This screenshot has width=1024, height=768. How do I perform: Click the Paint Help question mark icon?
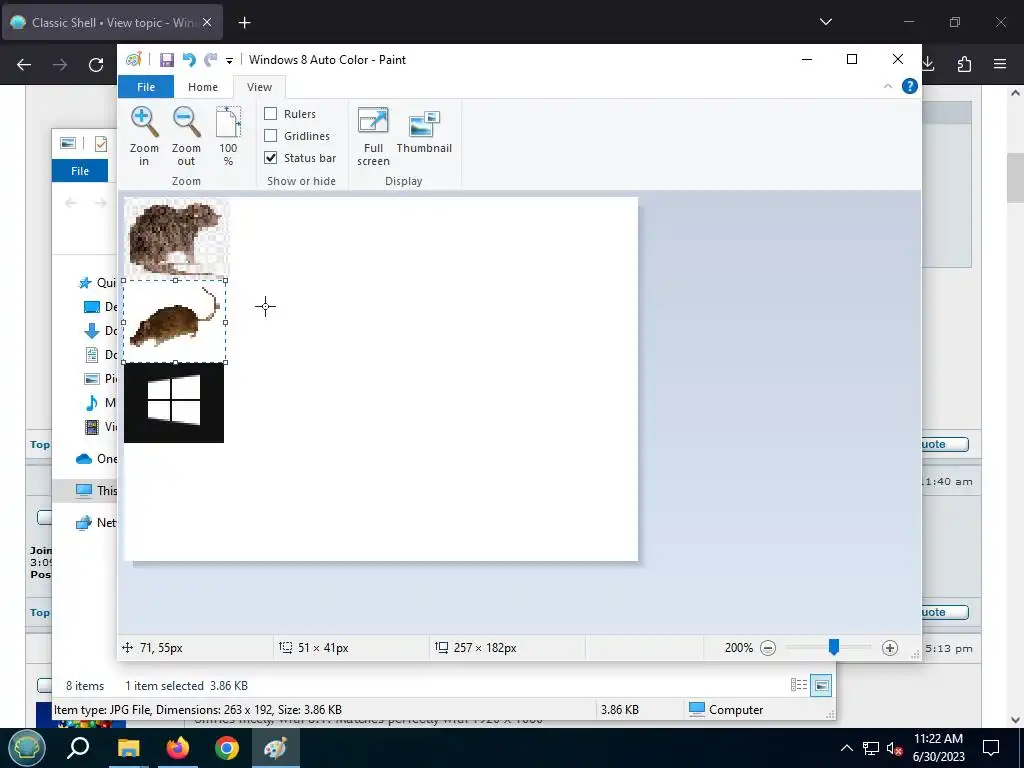909,86
